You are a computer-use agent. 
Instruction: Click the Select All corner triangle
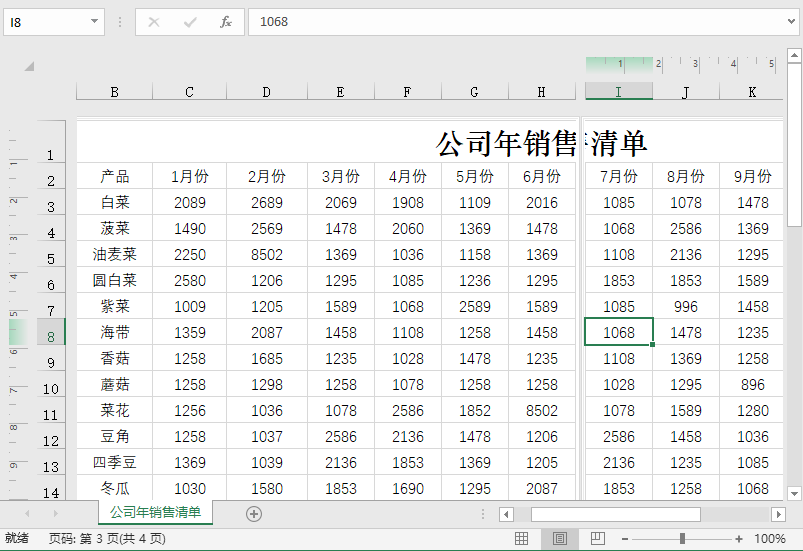coord(29,66)
